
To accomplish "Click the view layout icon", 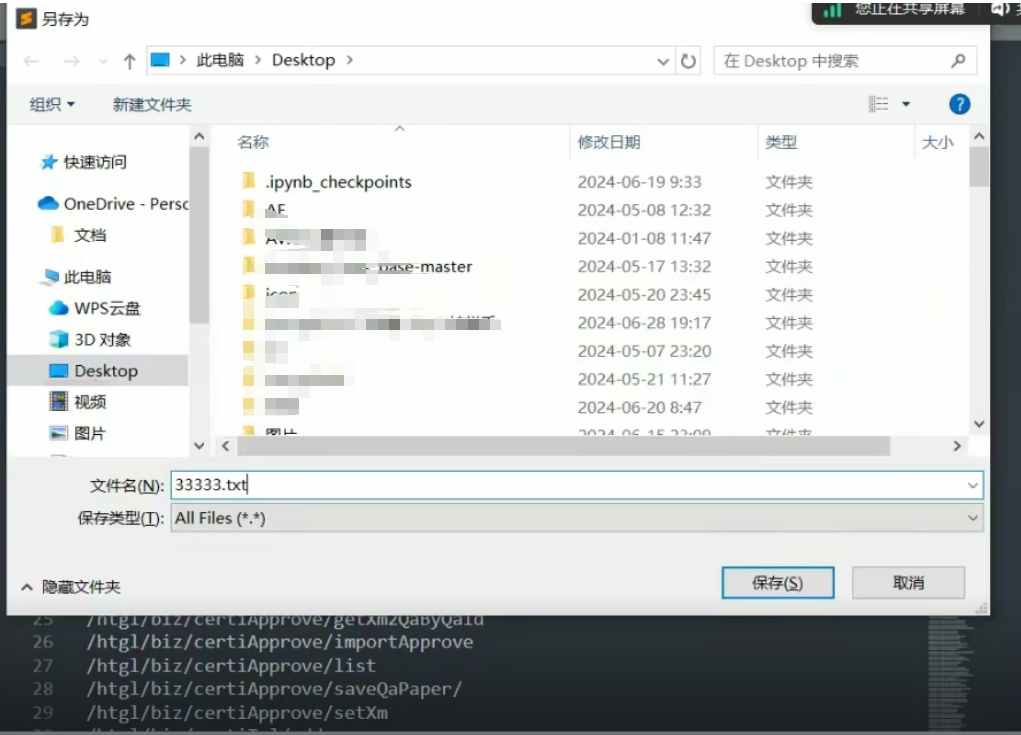I will pyautogui.click(x=879, y=104).
